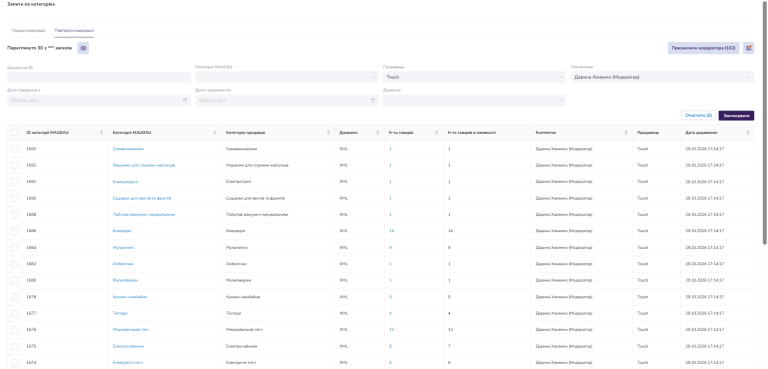Open product count 14 link in Блендери row
768x369 pixels.
tap(391, 231)
